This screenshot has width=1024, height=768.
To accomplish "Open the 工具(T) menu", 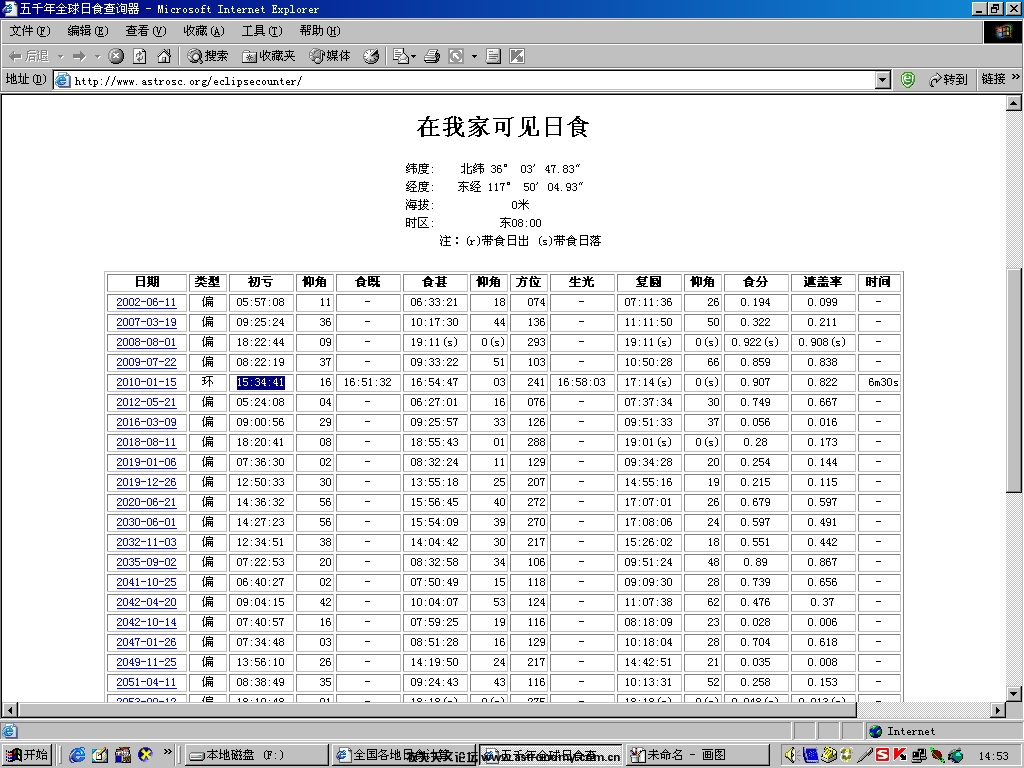I will (261, 31).
